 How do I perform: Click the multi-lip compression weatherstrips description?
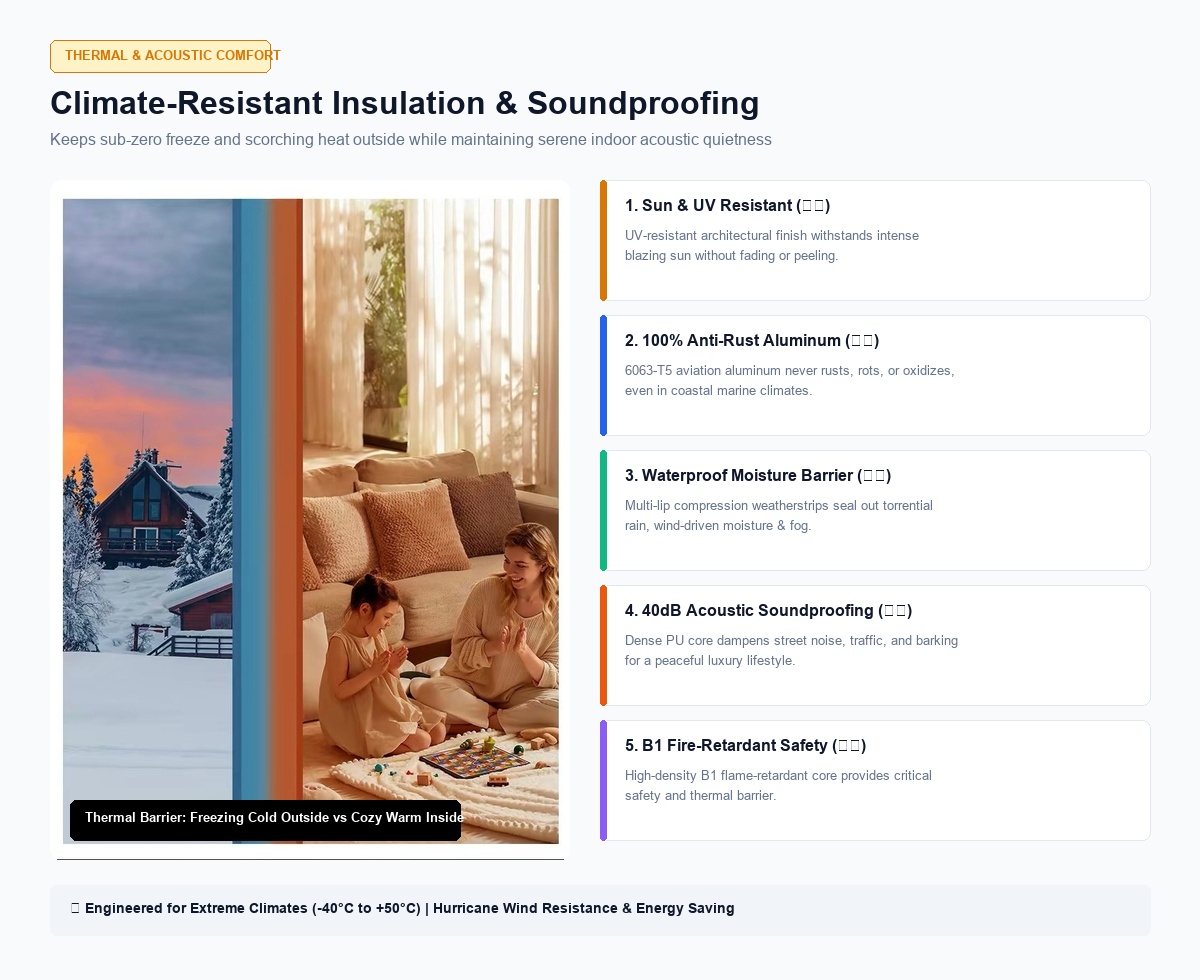[779, 516]
